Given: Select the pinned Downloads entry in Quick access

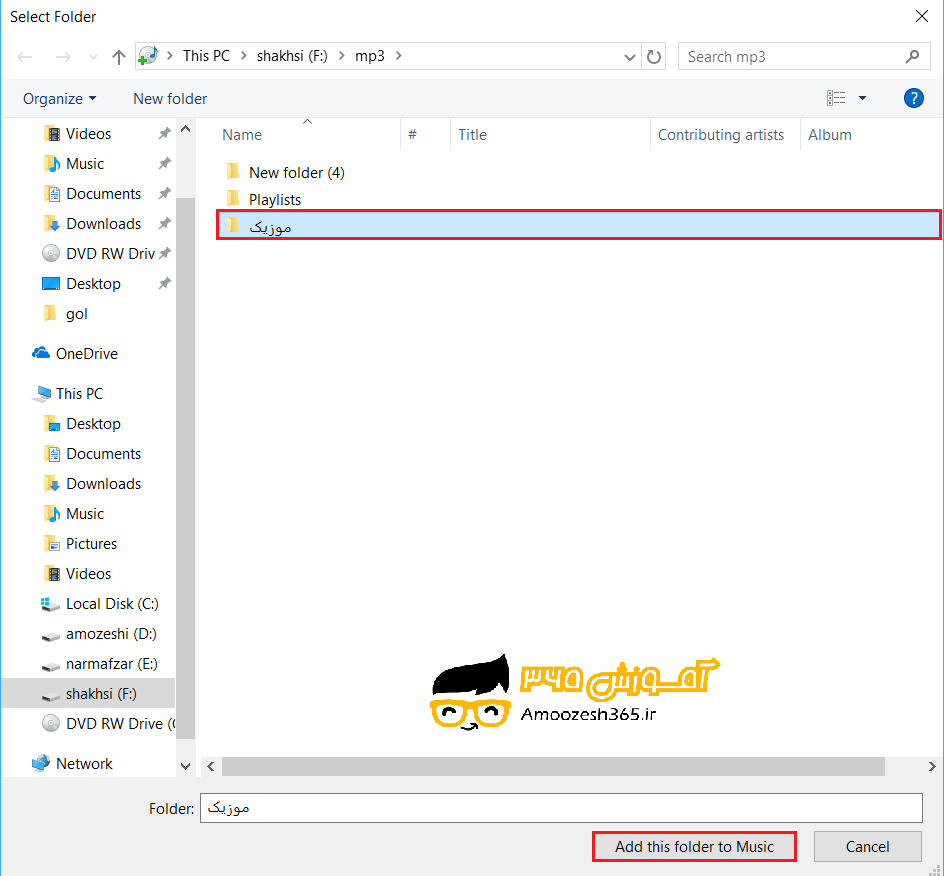Looking at the screenshot, I should 106,223.
